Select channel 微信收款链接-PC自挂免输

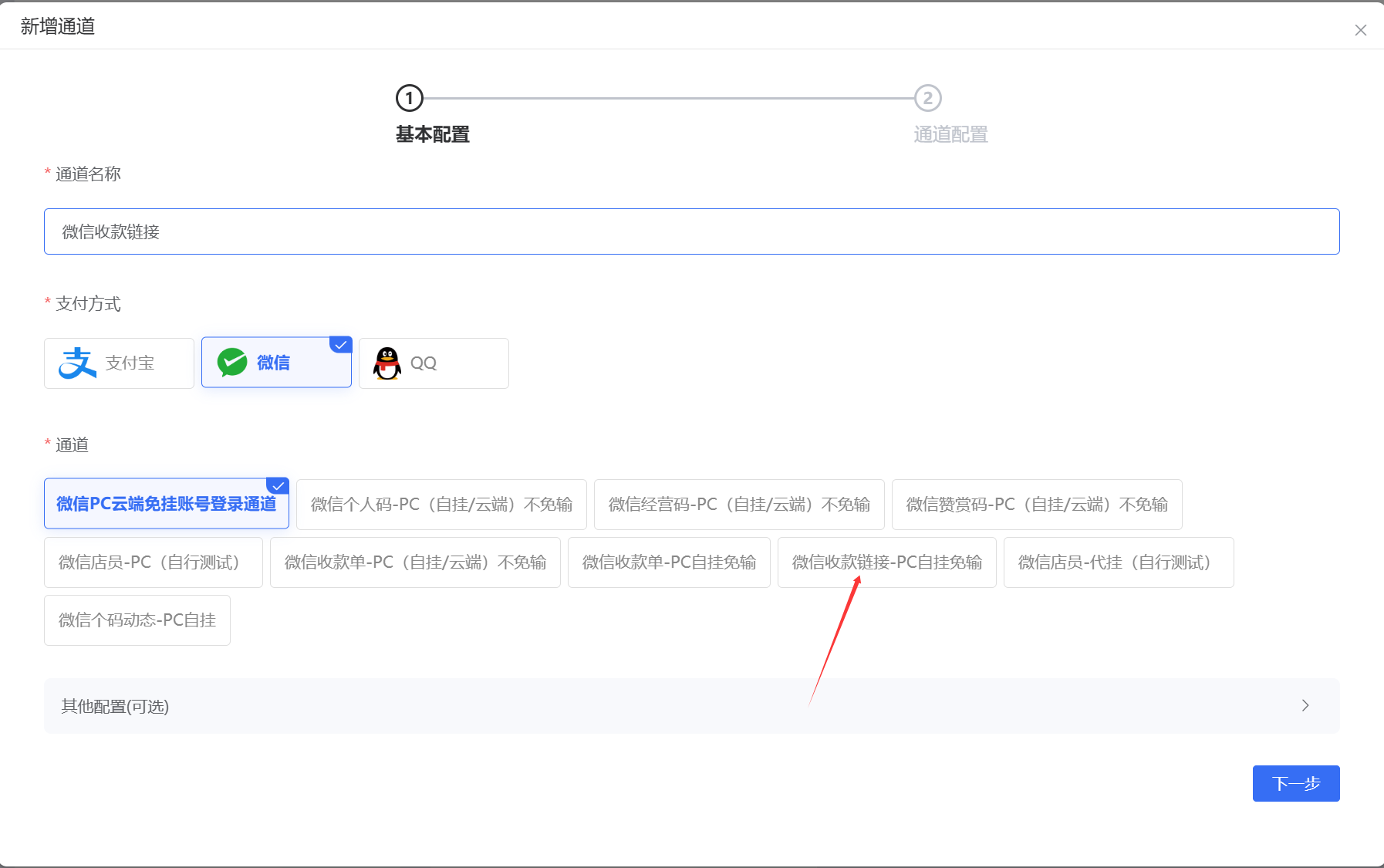(x=887, y=562)
